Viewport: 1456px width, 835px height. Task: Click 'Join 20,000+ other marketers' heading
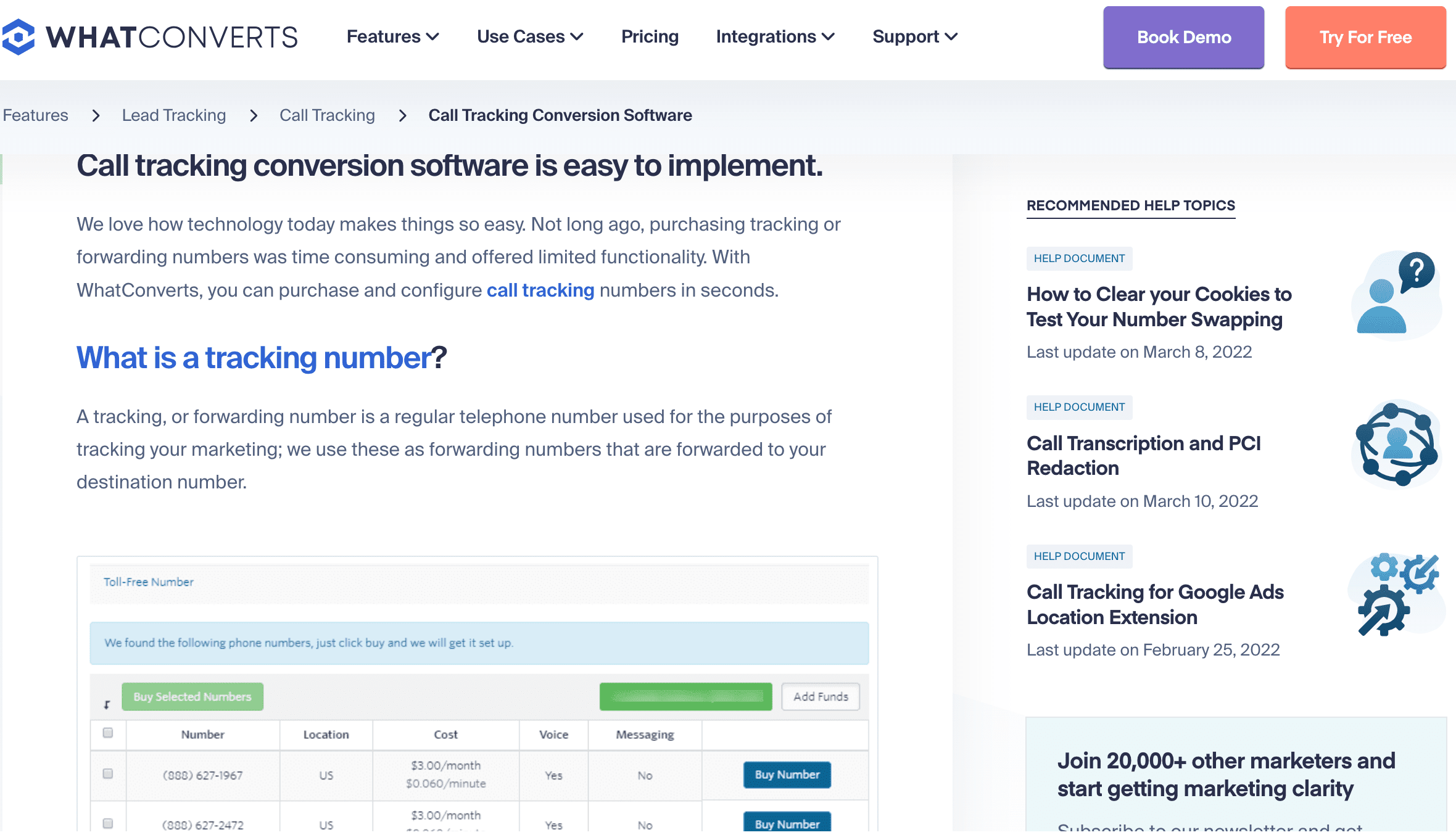1226,775
